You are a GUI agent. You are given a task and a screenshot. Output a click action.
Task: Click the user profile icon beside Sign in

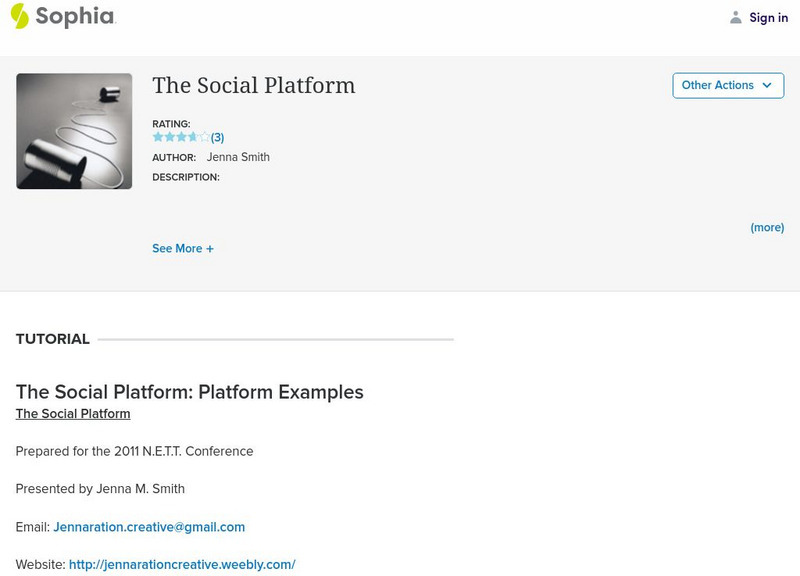tap(736, 18)
